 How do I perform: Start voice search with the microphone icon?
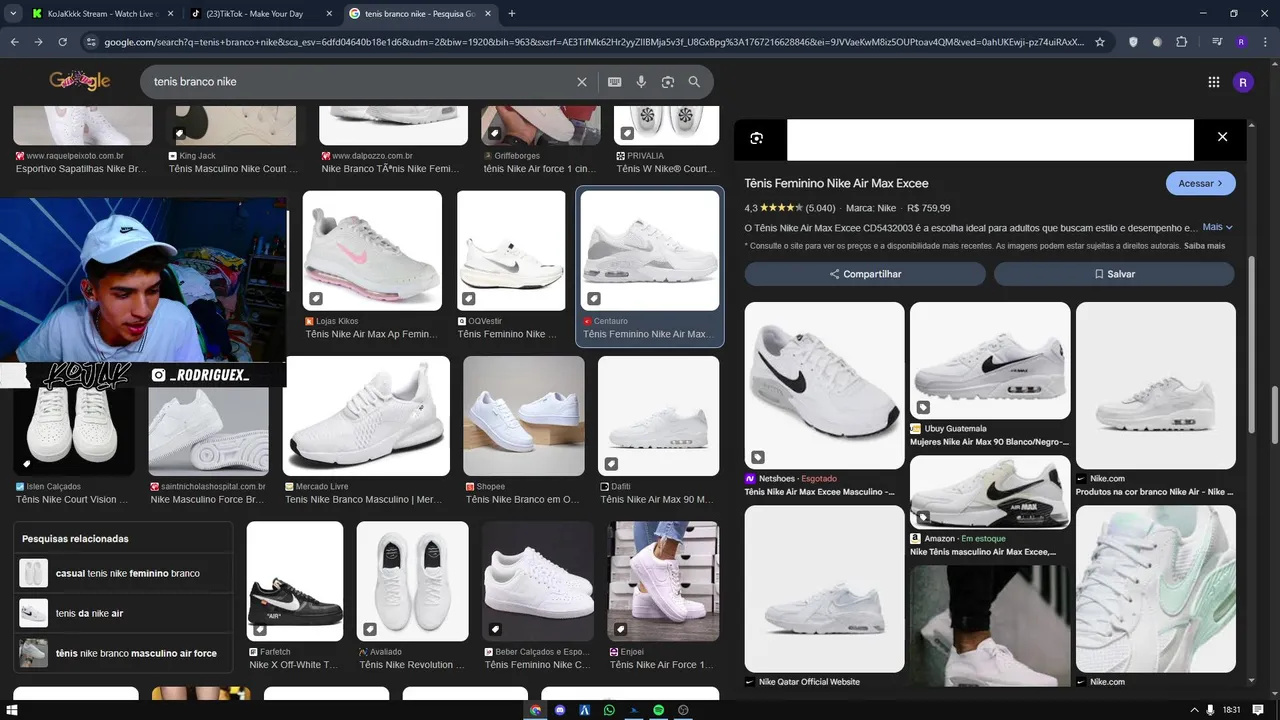(x=641, y=82)
